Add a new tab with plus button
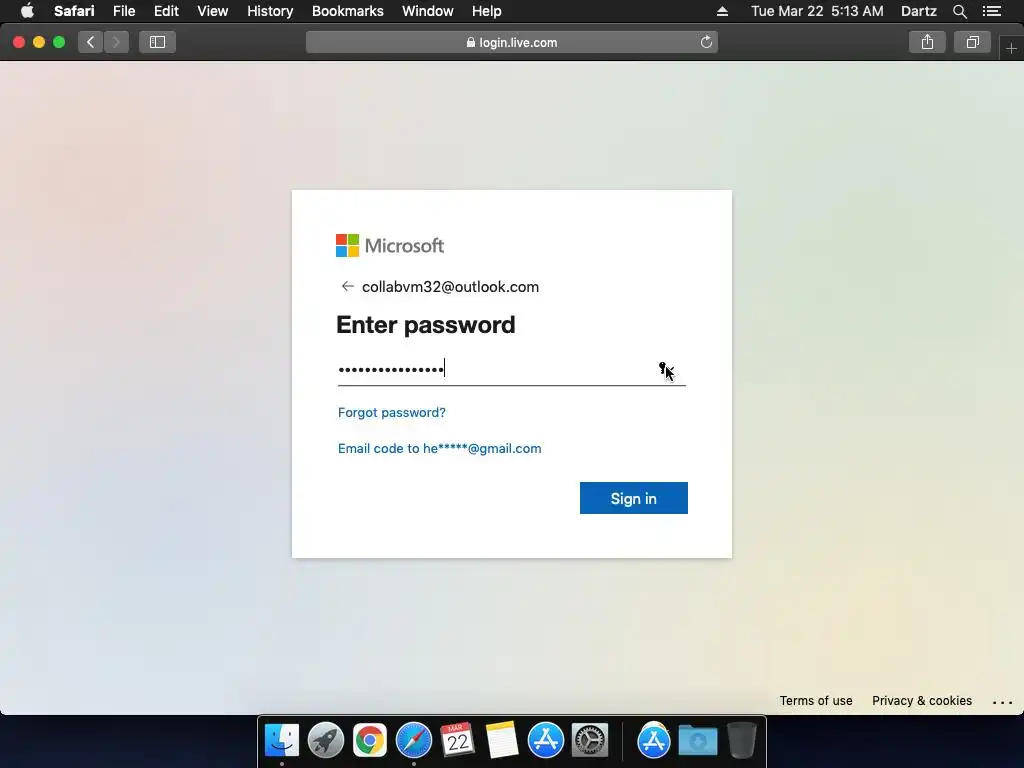The width and height of the screenshot is (1024, 768). pos(1012,48)
